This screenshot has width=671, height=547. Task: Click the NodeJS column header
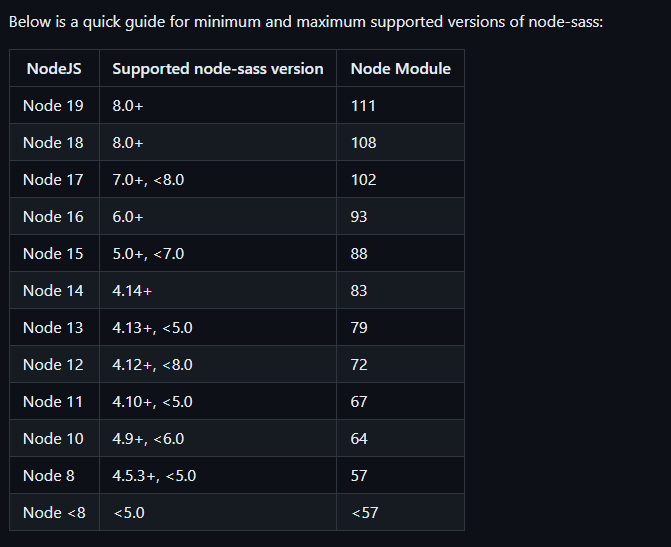click(54, 69)
